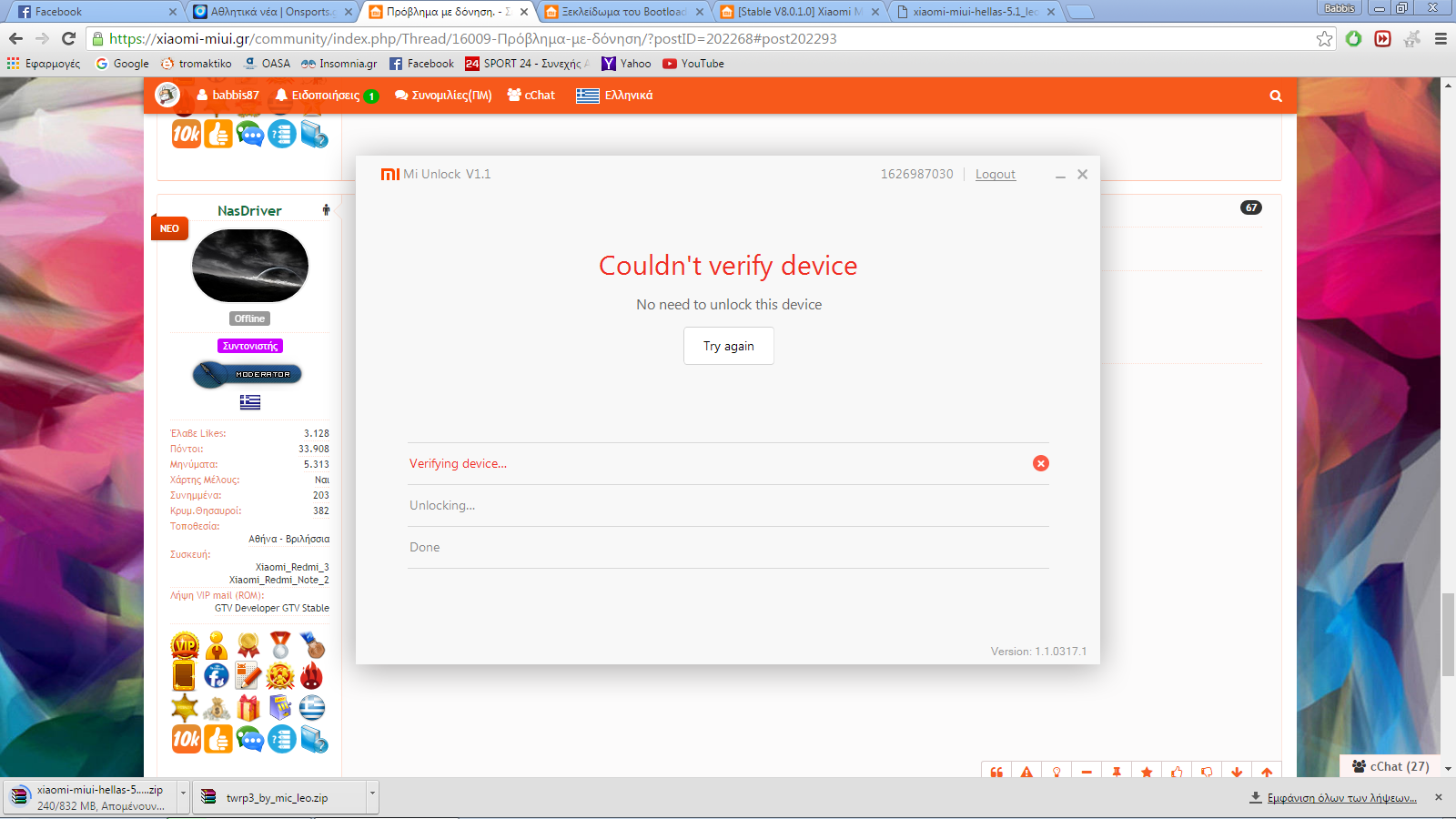Open the Ειδοποιήσεις notifications menu
This screenshot has height=819, width=1456.
(x=326, y=96)
